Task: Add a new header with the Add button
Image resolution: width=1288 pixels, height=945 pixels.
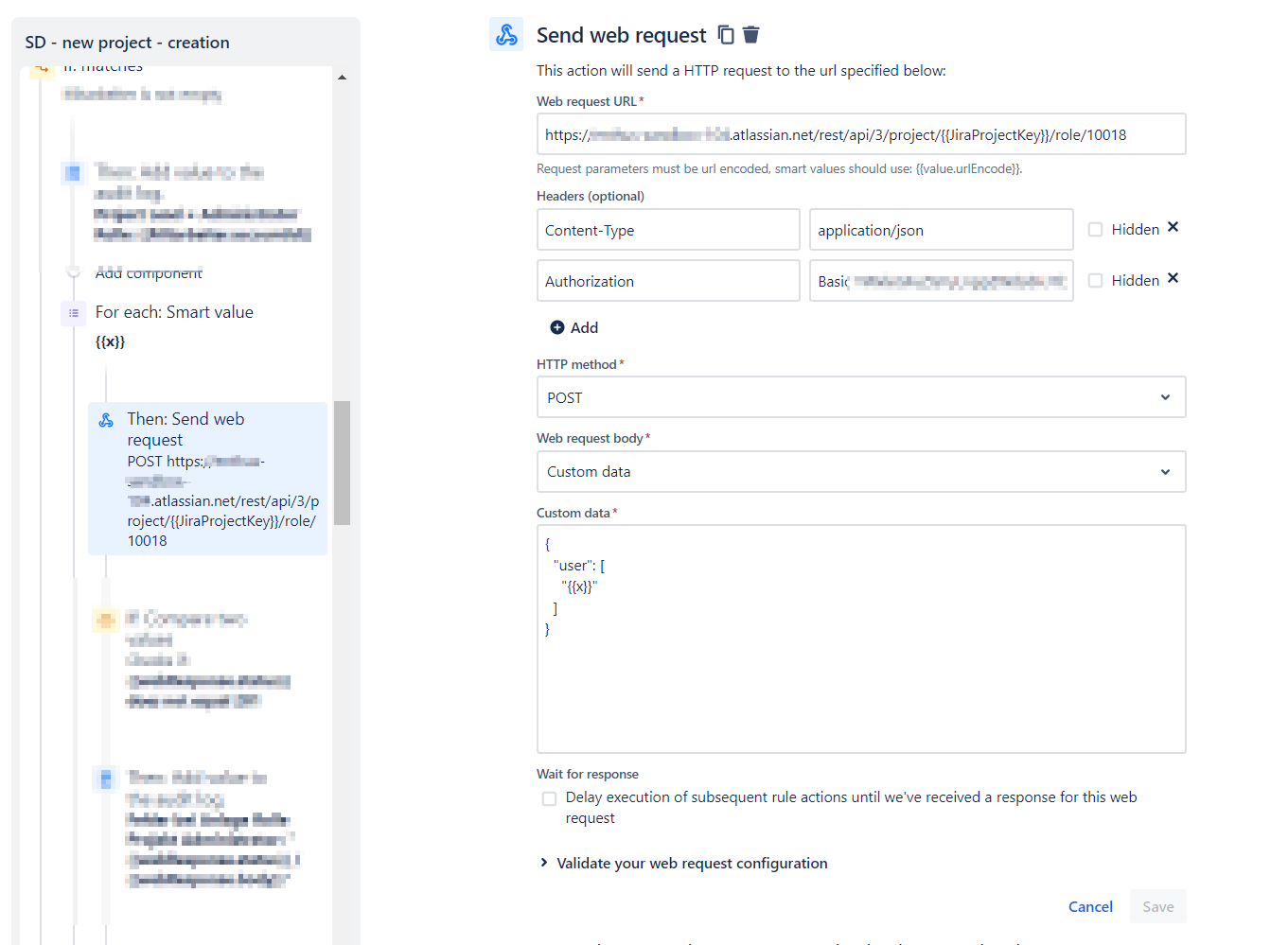Action: tap(574, 327)
